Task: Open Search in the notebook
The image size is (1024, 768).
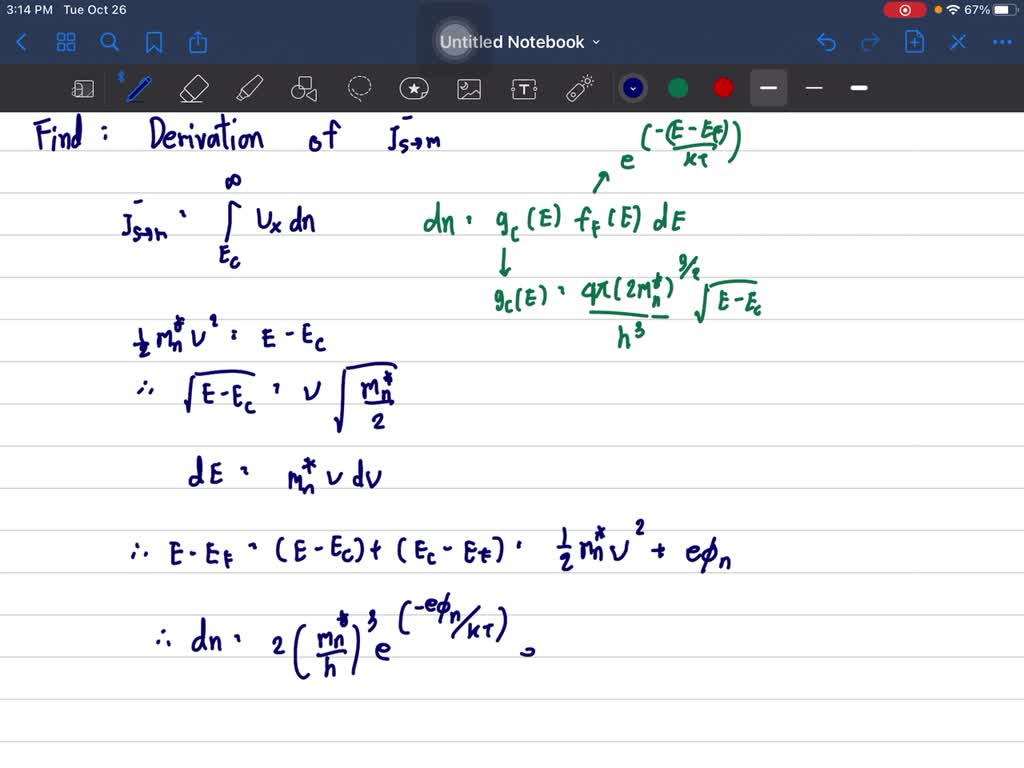Action: [109, 42]
